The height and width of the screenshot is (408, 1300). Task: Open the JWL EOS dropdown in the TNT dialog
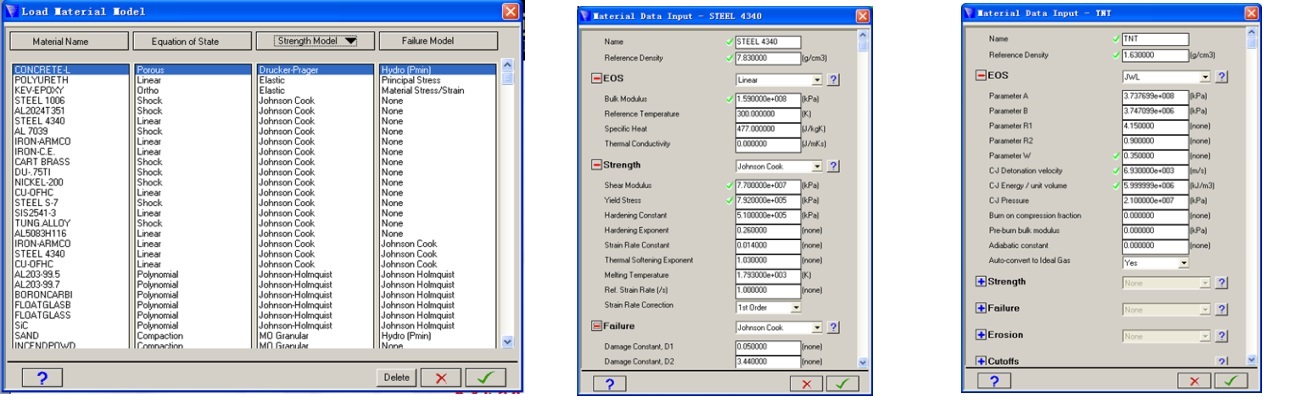click(x=1167, y=76)
